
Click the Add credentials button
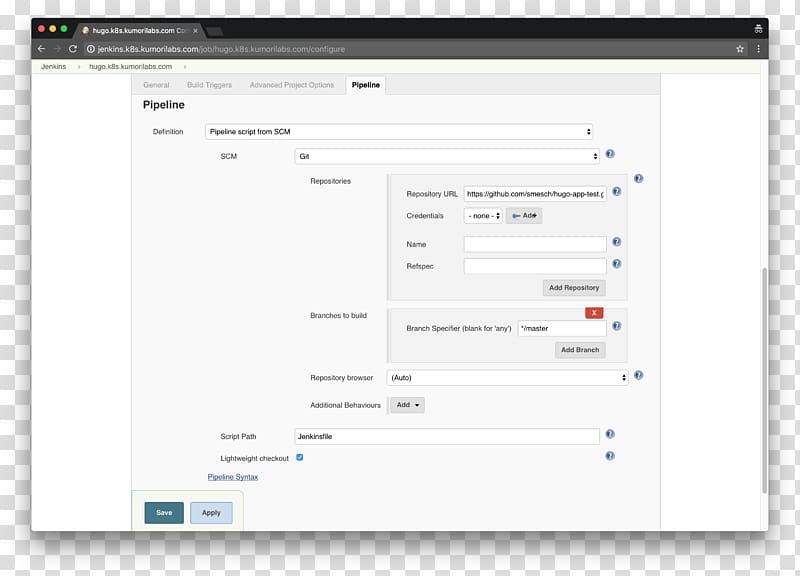pyautogui.click(x=524, y=216)
